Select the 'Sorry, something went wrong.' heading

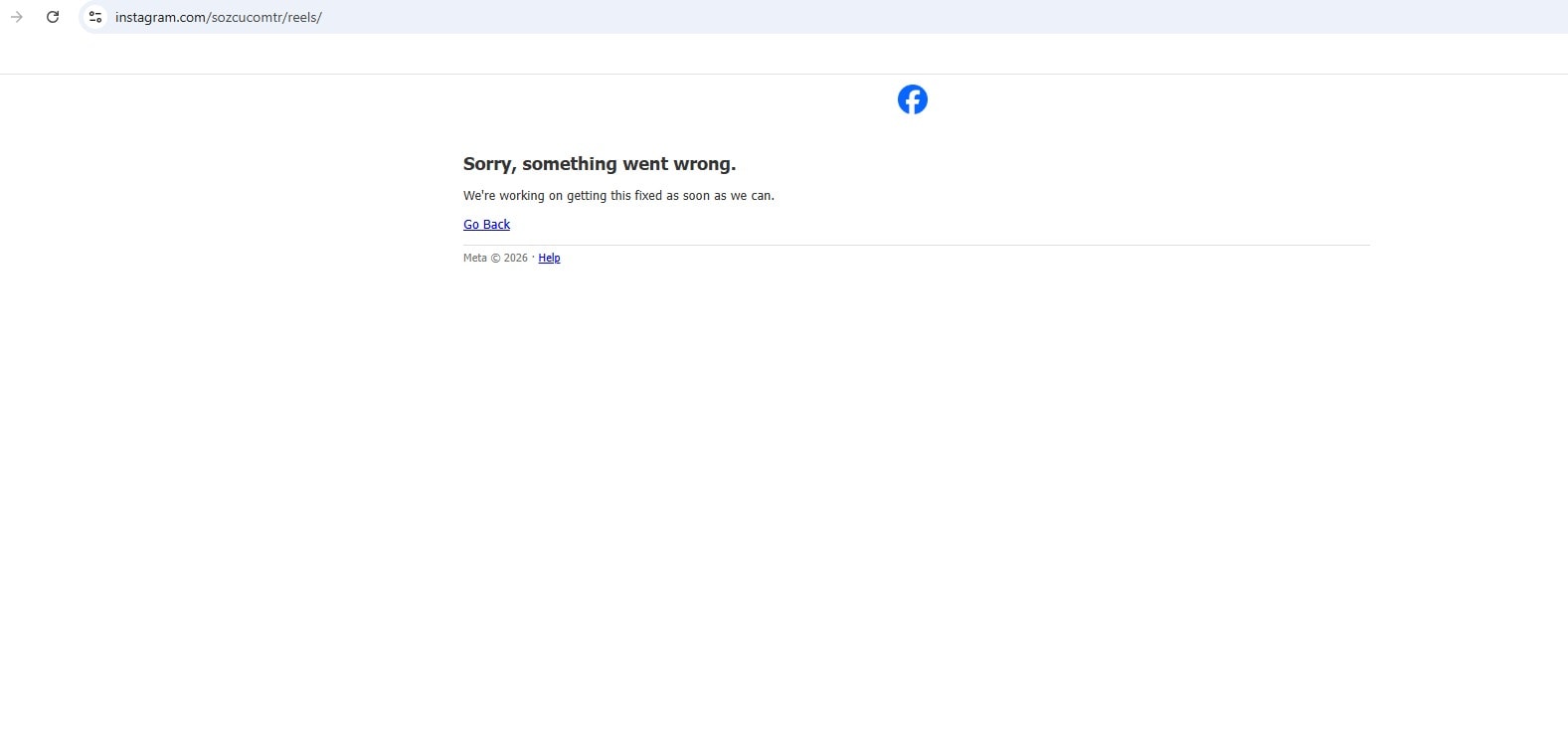[600, 164]
